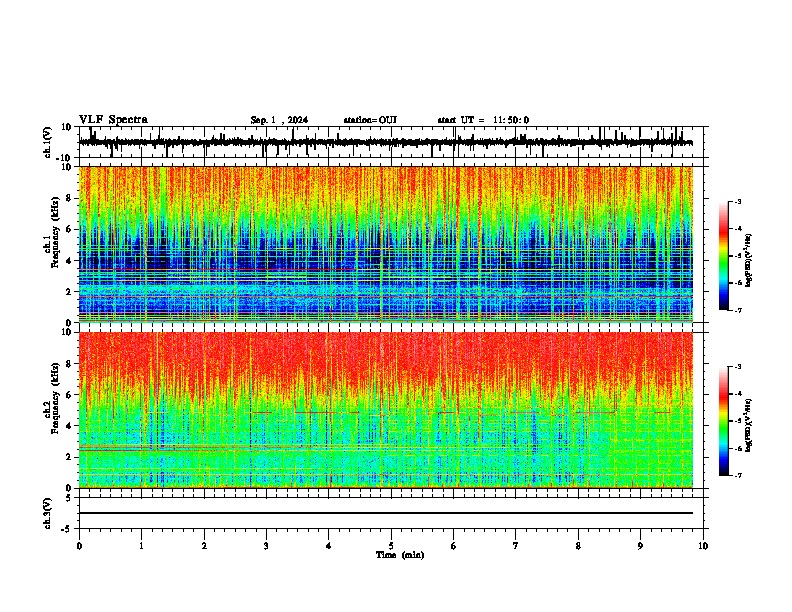
Task: Select the "Sep. 1 , 2024" date text
Action: click(279, 120)
